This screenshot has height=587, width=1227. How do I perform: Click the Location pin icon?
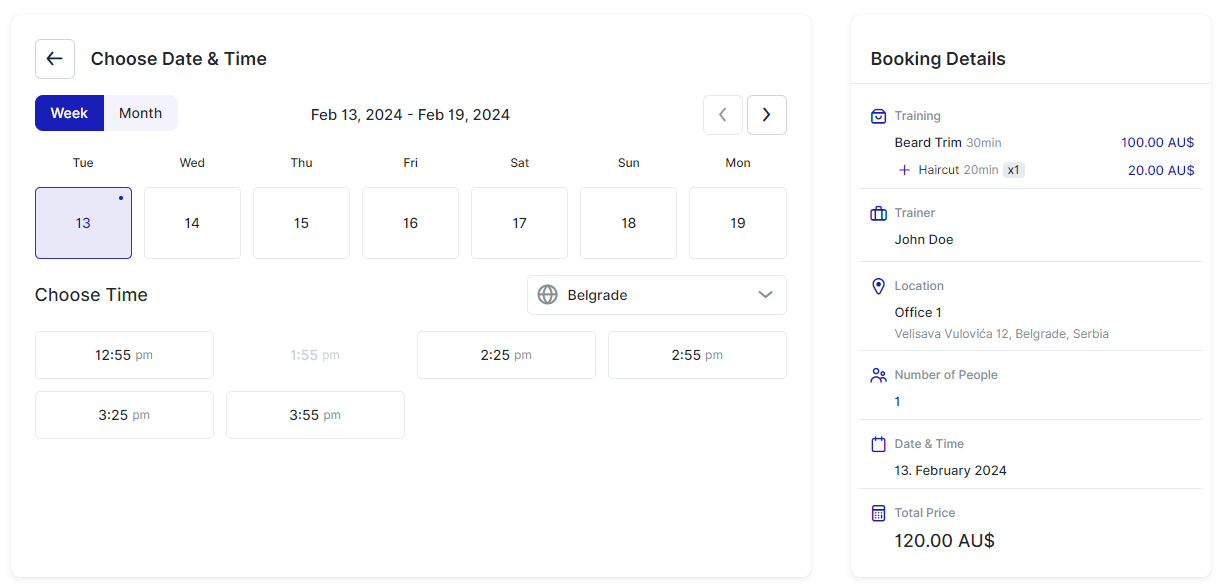tap(878, 286)
